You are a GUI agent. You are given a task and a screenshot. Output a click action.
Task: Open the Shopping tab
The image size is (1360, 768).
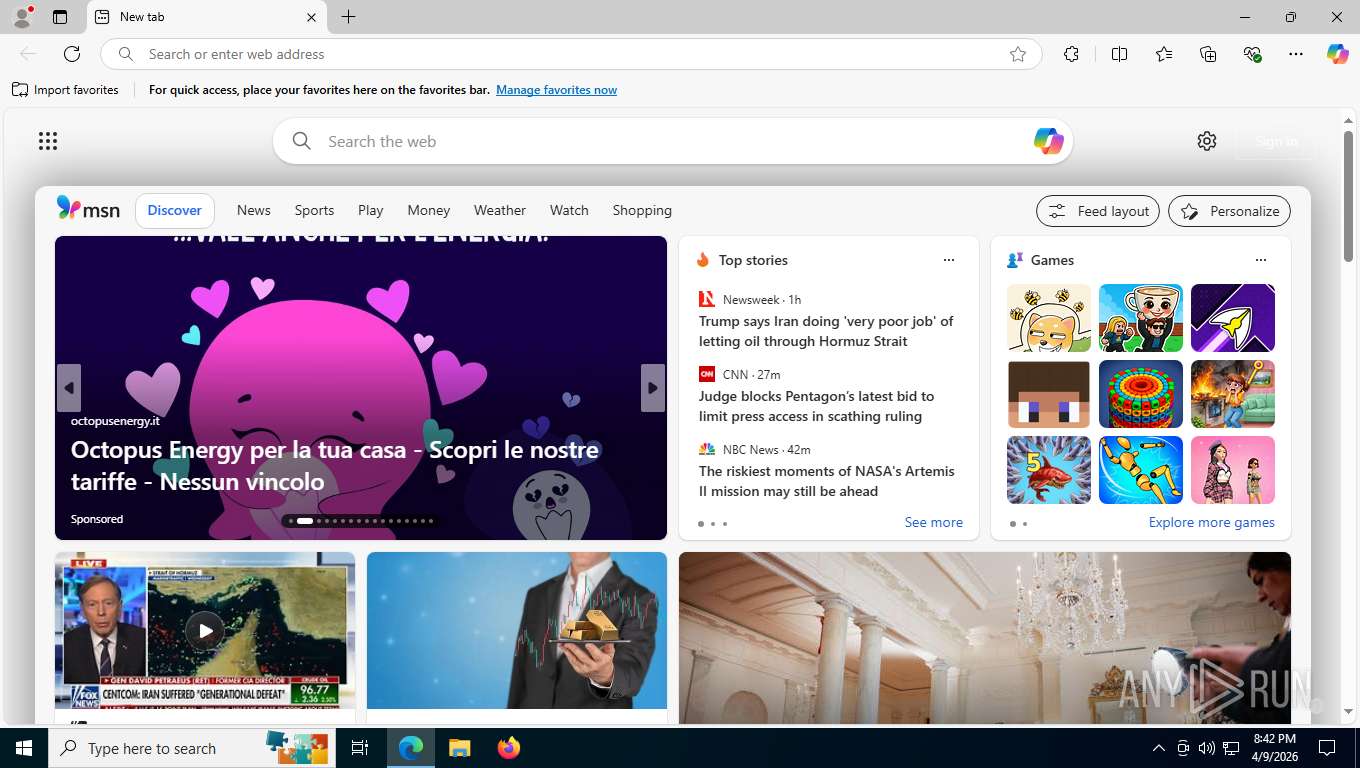[x=642, y=210]
